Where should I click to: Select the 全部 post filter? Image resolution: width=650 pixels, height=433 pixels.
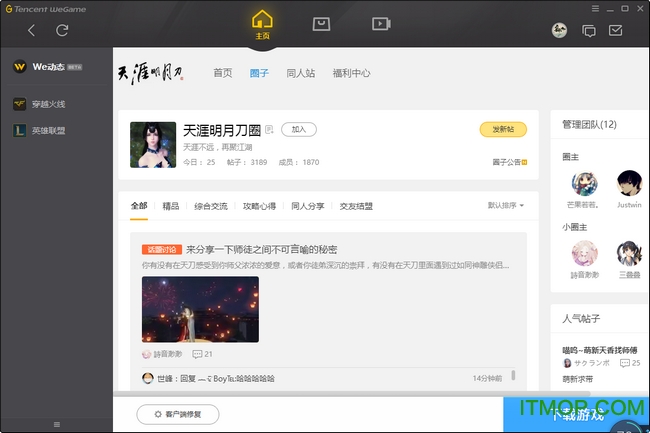coord(139,206)
